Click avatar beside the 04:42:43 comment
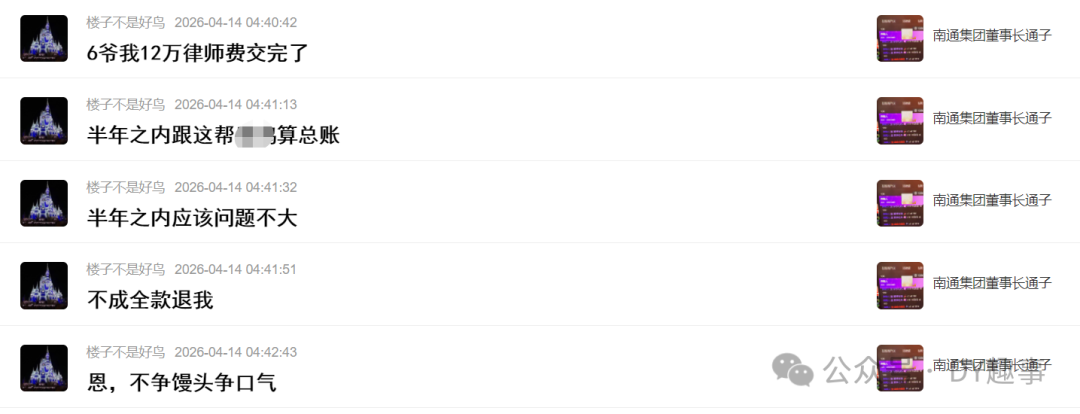 pyautogui.click(x=44, y=368)
